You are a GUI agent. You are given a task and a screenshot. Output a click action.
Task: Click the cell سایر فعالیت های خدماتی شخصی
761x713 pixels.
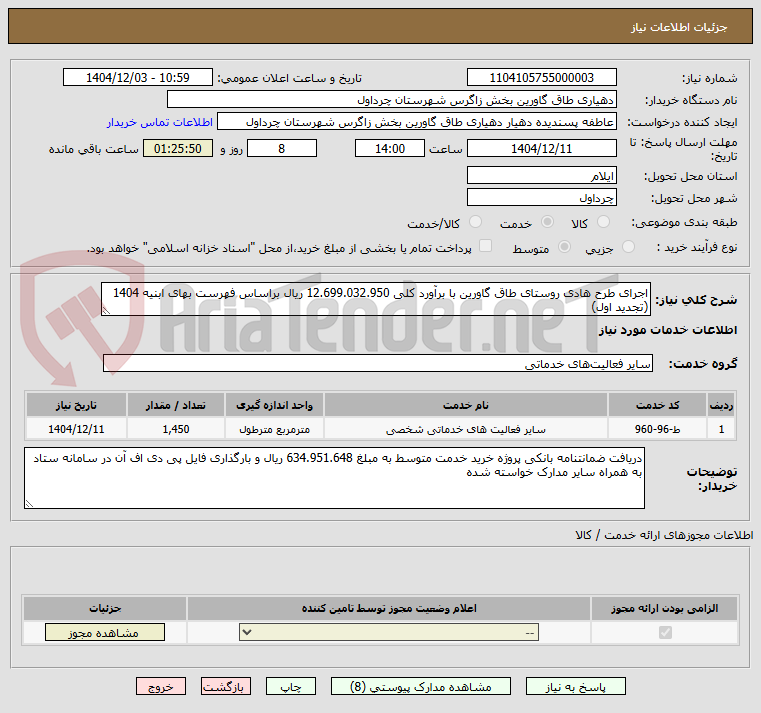466,429
